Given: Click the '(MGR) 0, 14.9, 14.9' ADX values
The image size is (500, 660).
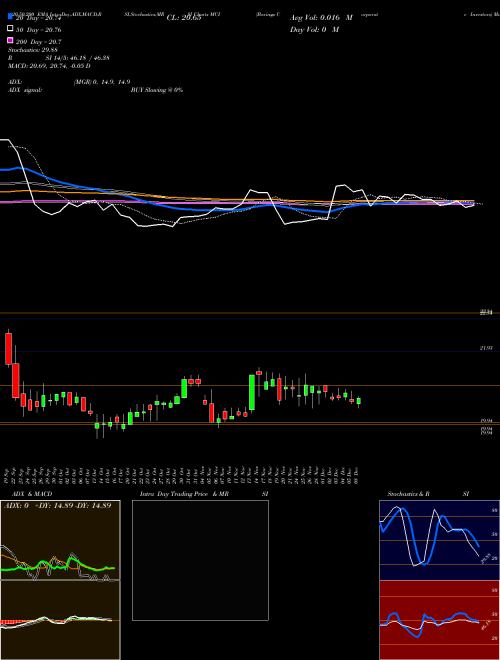Looking at the screenshot, I should 102,82.
